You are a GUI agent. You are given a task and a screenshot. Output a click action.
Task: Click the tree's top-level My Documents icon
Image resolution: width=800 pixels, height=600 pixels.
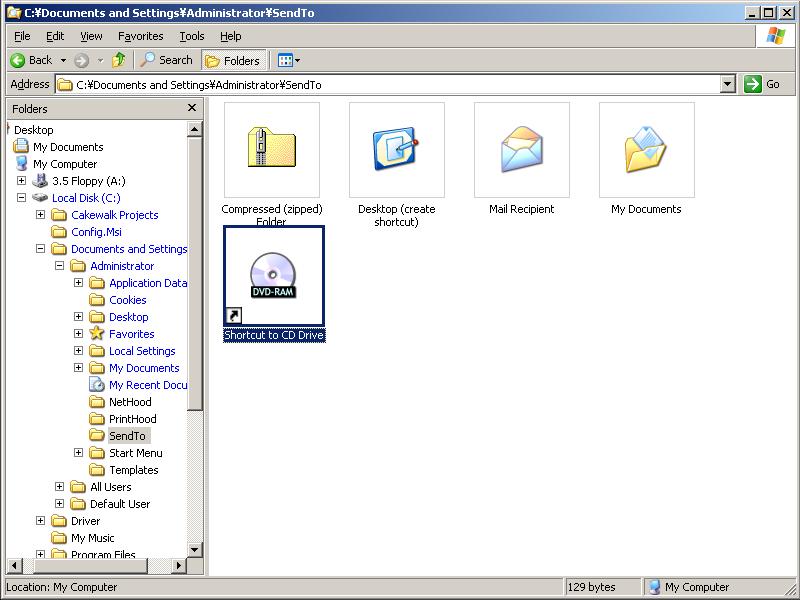(x=21, y=146)
